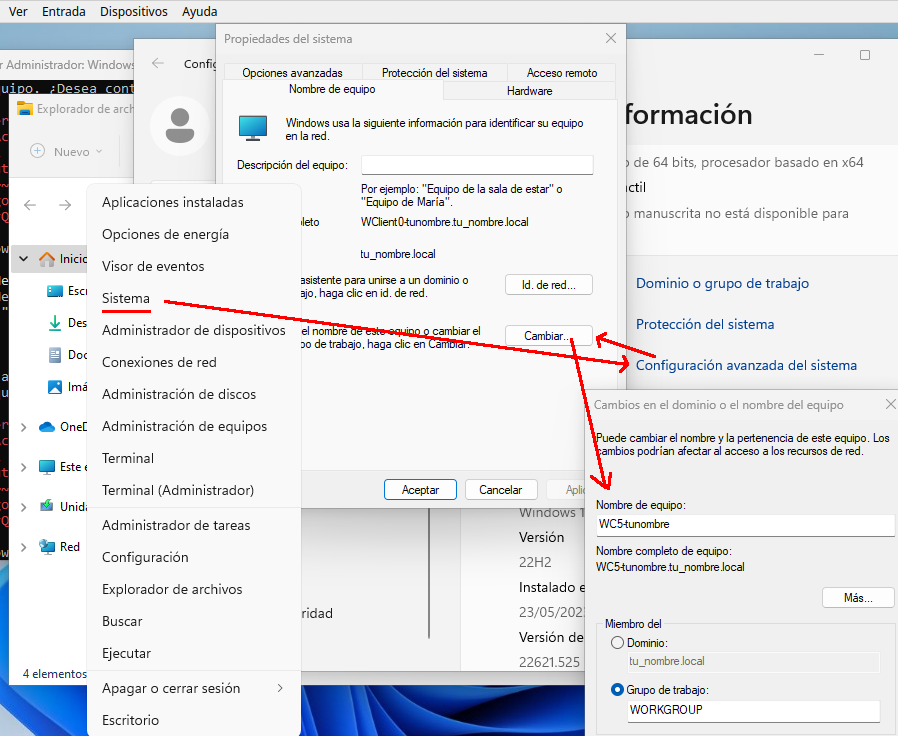Click the Cambiar... button
The width and height of the screenshot is (898, 736).
click(x=548, y=336)
